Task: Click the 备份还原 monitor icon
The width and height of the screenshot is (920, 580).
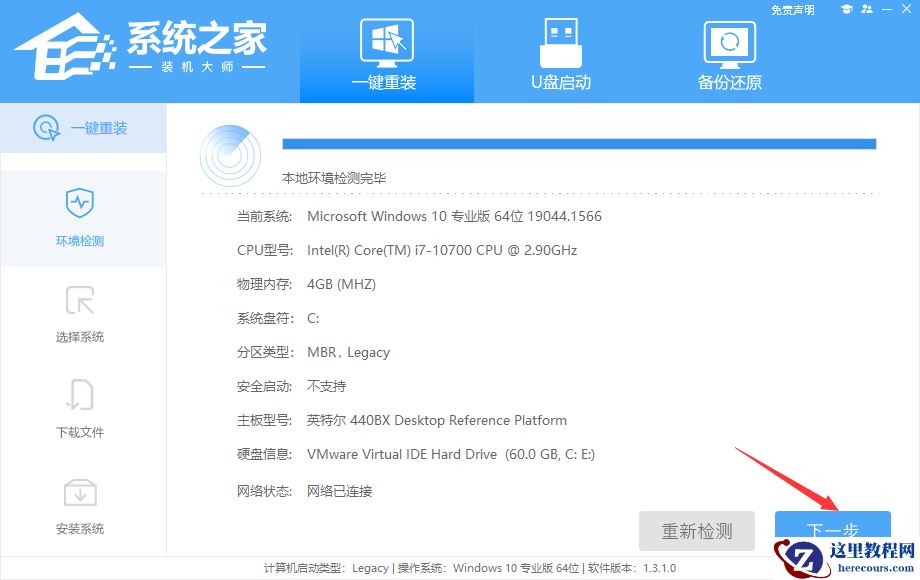Action: tap(729, 42)
